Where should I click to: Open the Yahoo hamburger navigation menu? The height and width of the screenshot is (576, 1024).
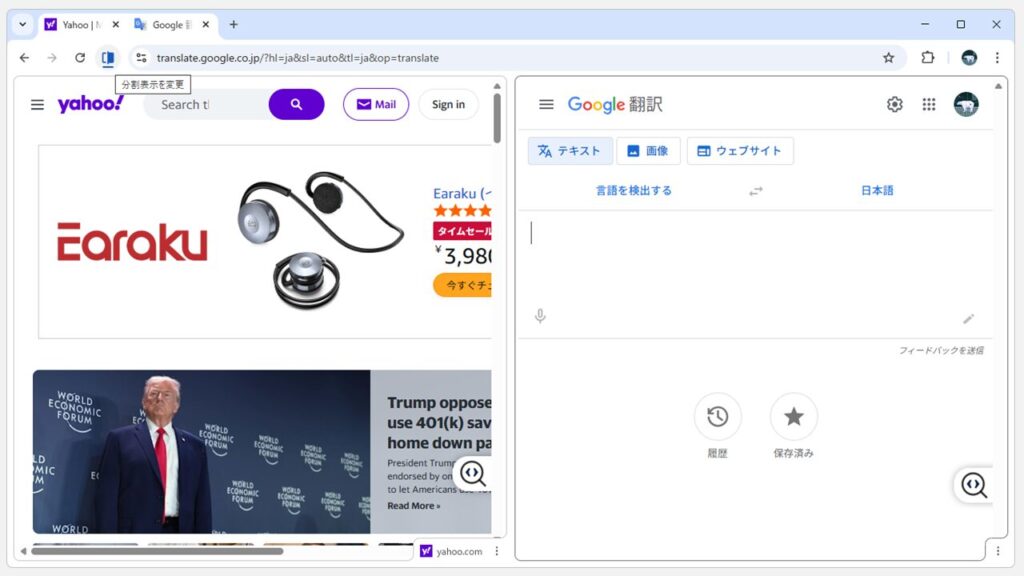coord(37,104)
